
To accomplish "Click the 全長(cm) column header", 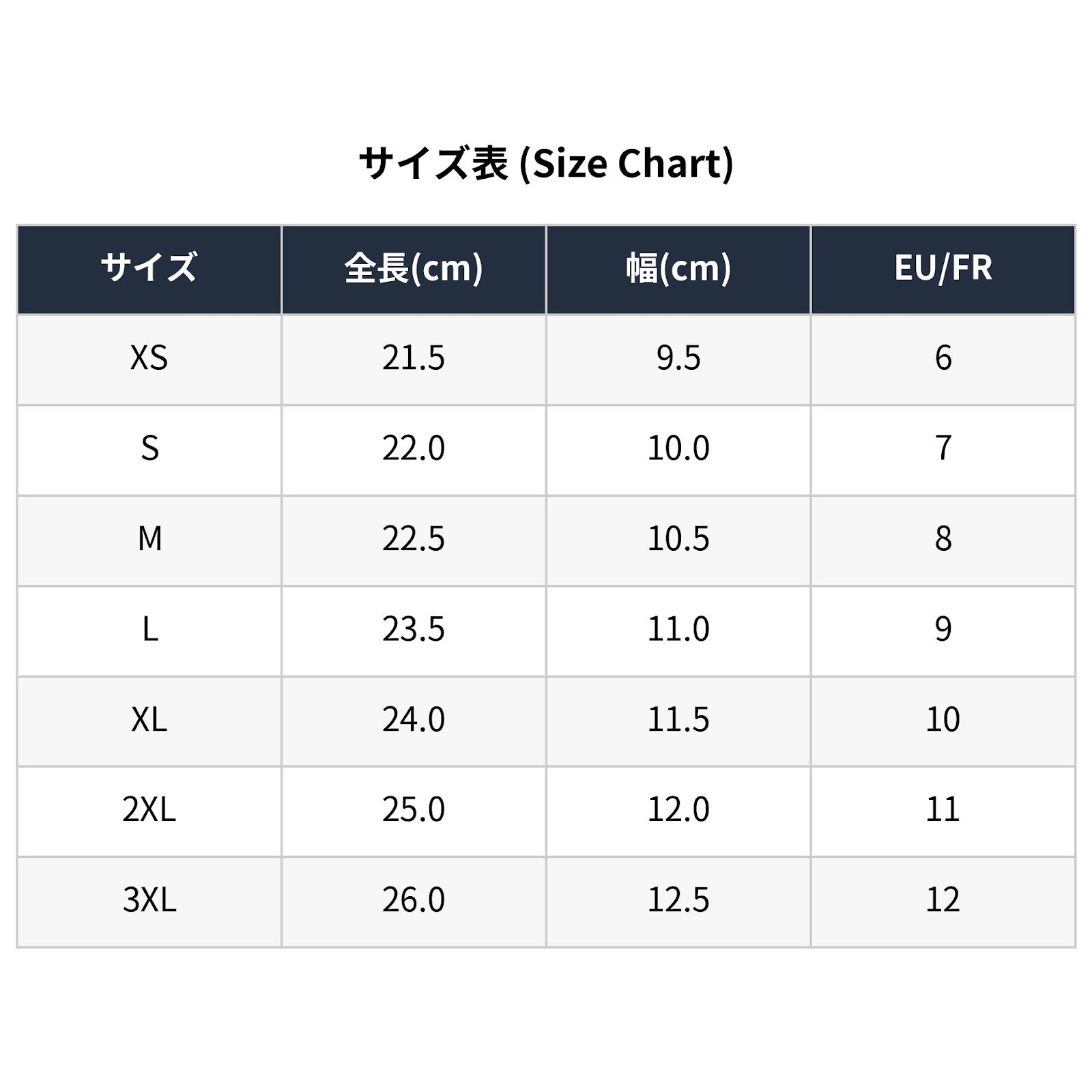I will coord(414,269).
